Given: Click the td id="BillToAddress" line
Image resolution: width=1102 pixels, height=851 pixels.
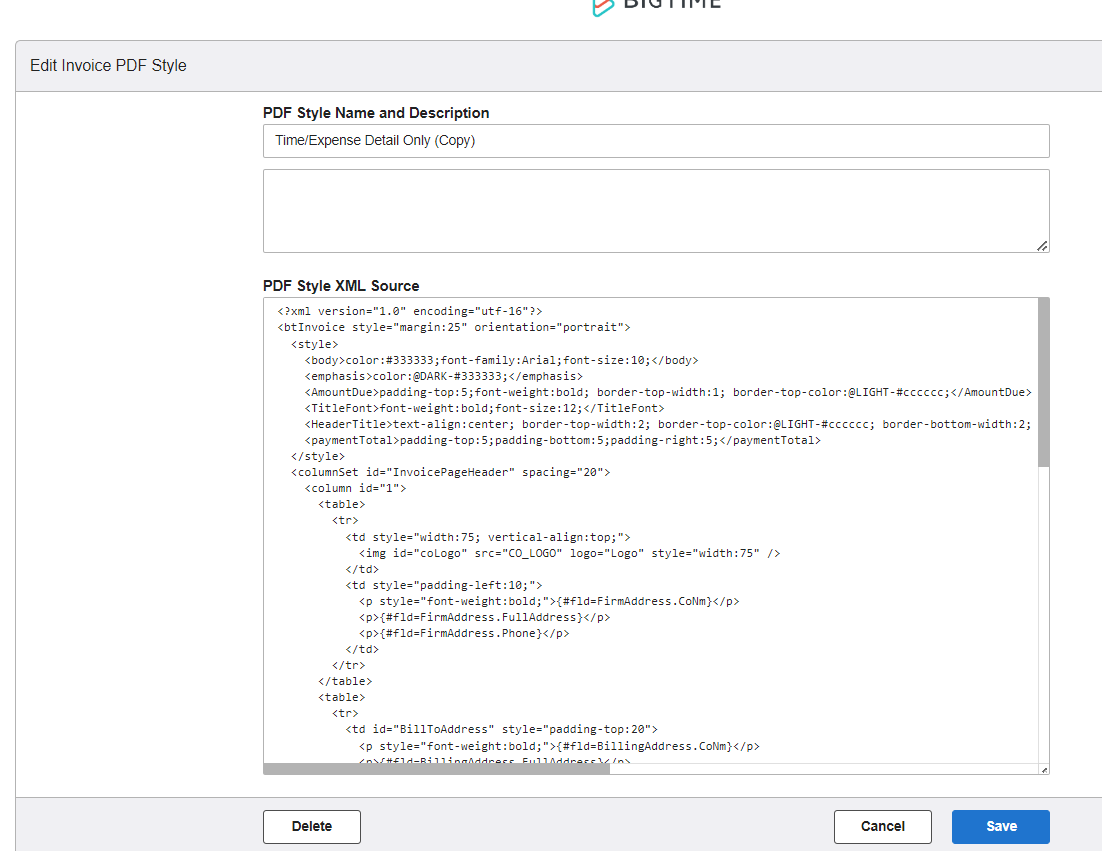Looking at the screenshot, I should pos(501,729).
